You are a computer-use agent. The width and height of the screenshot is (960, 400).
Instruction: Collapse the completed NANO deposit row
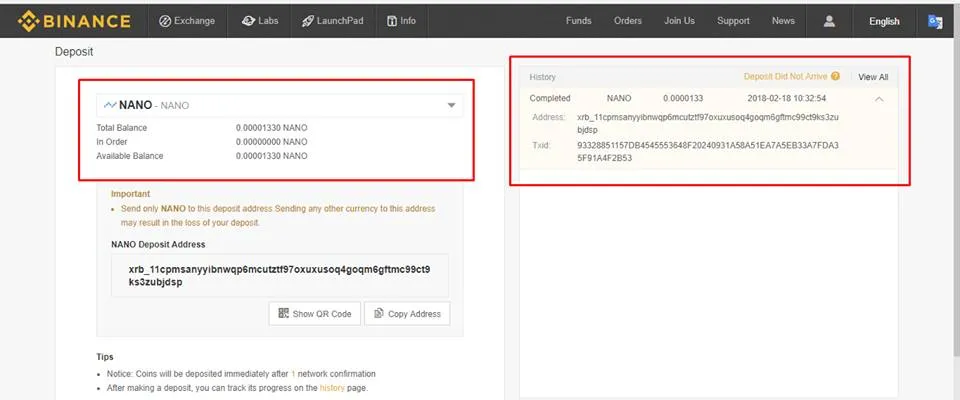[879, 99]
